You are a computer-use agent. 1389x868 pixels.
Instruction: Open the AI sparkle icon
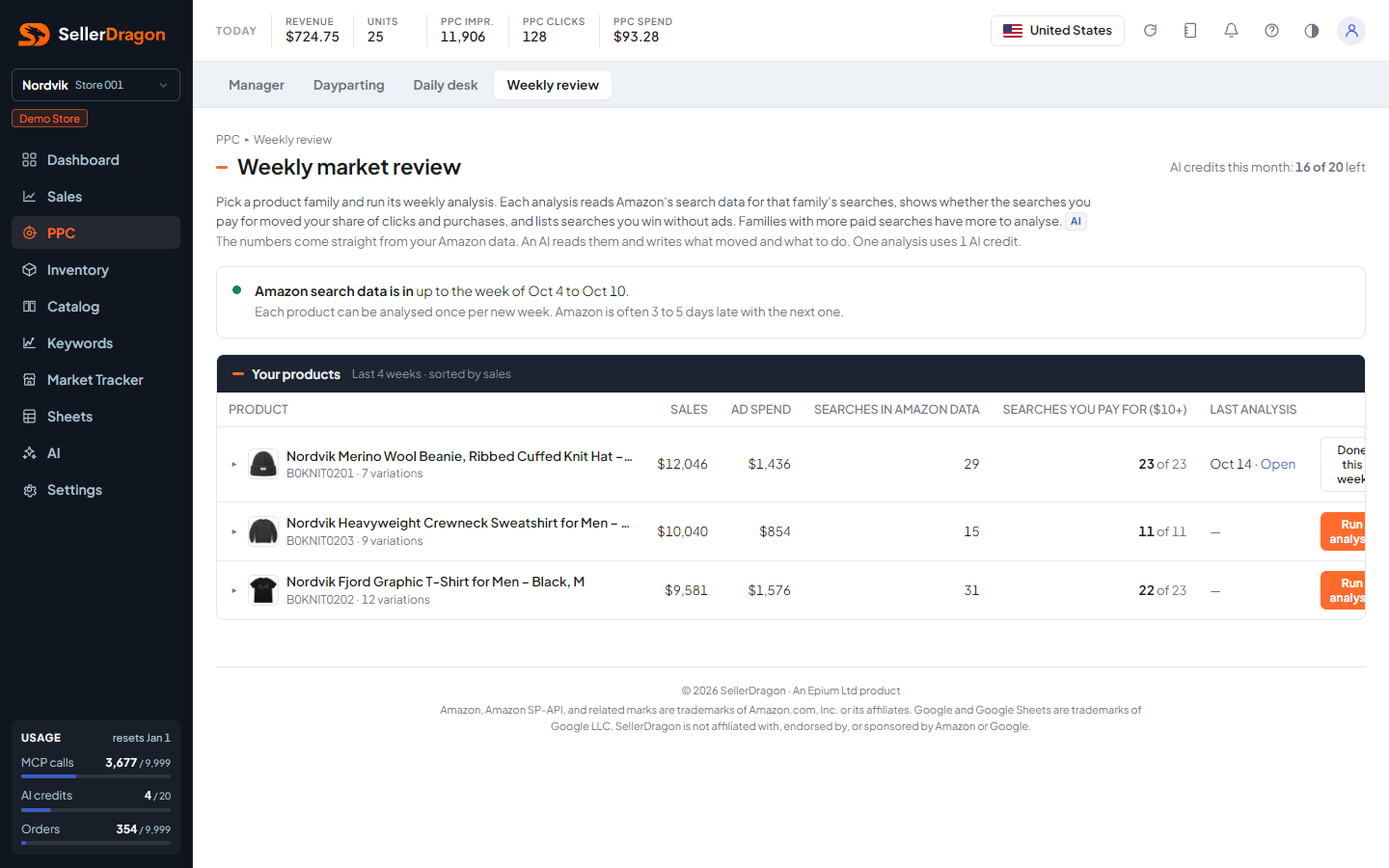coord(30,453)
